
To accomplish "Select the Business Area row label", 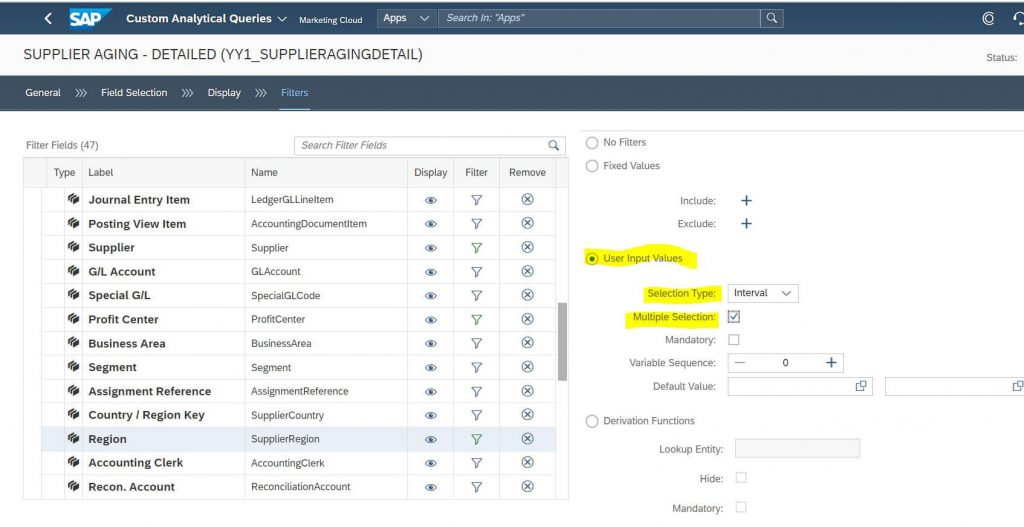I will [x=127, y=343].
